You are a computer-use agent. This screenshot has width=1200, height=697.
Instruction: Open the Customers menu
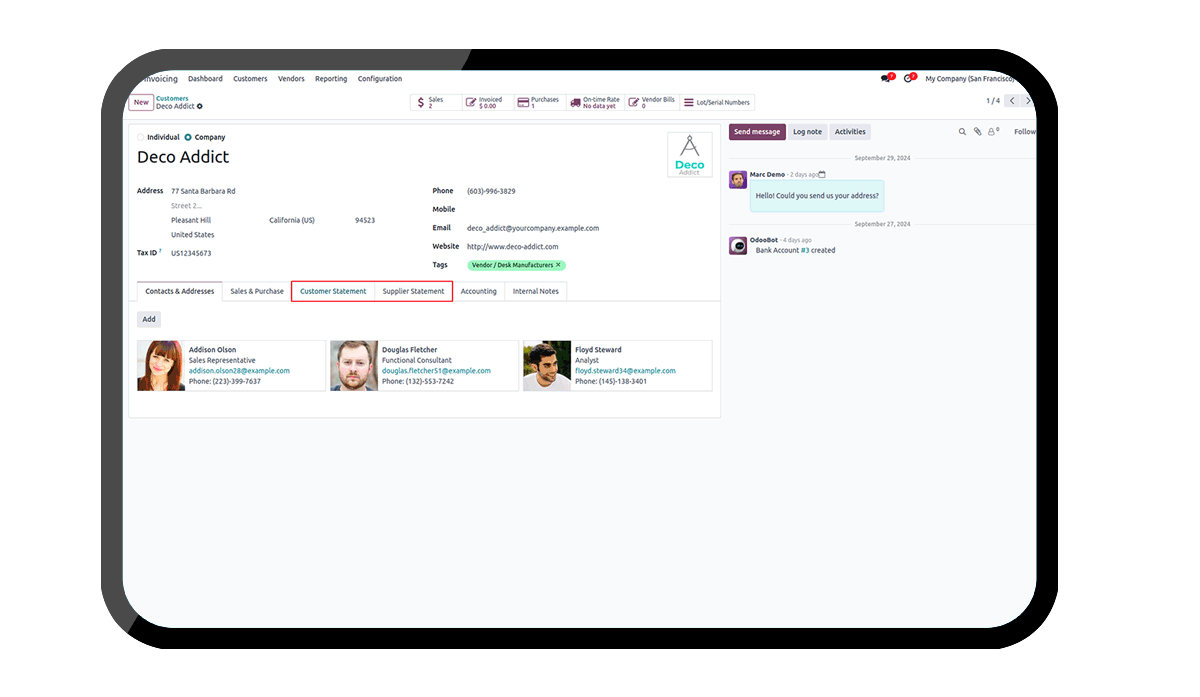(250, 79)
